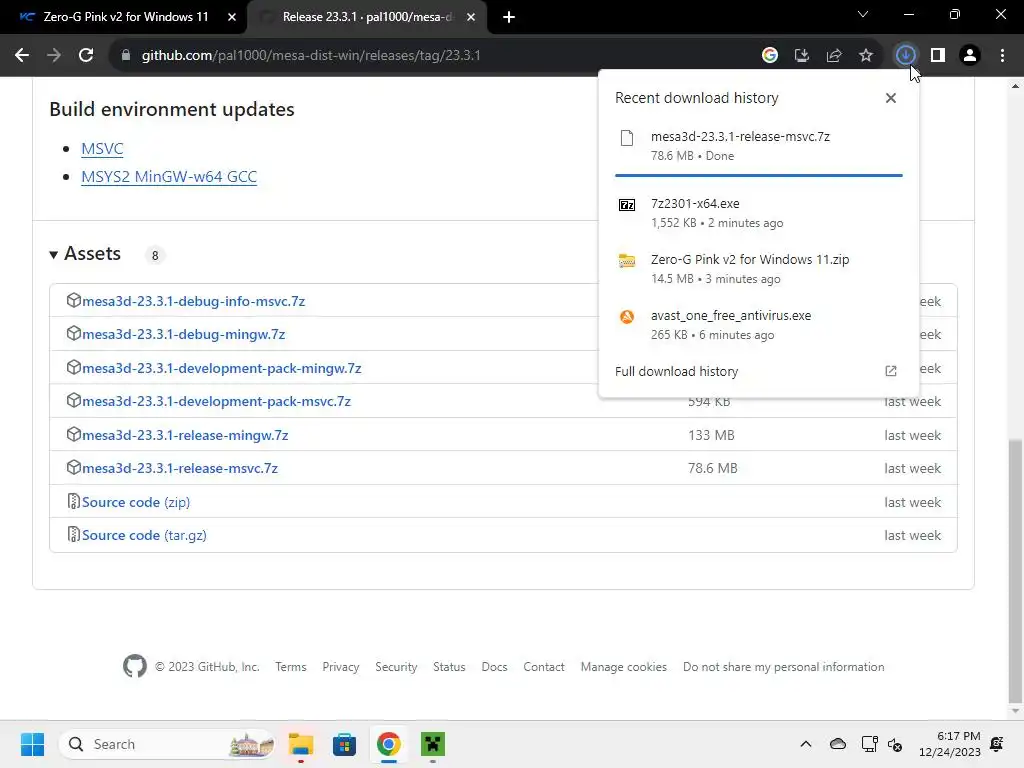Download mesa3d-23.3.1-release-msvc.7z asset
1024x768 pixels.
(180, 468)
